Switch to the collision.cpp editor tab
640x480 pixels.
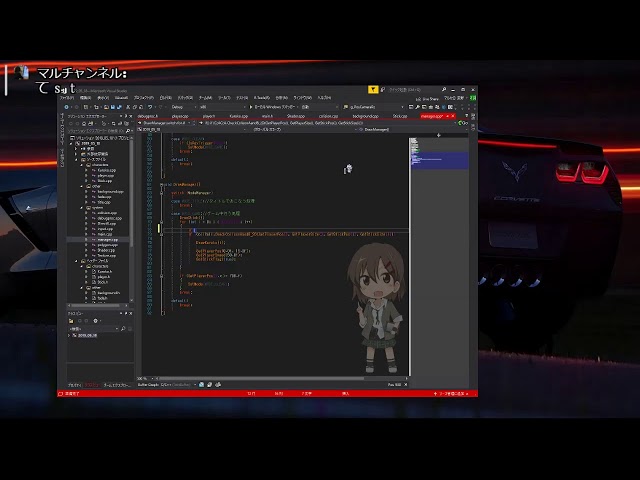point(329,116)
